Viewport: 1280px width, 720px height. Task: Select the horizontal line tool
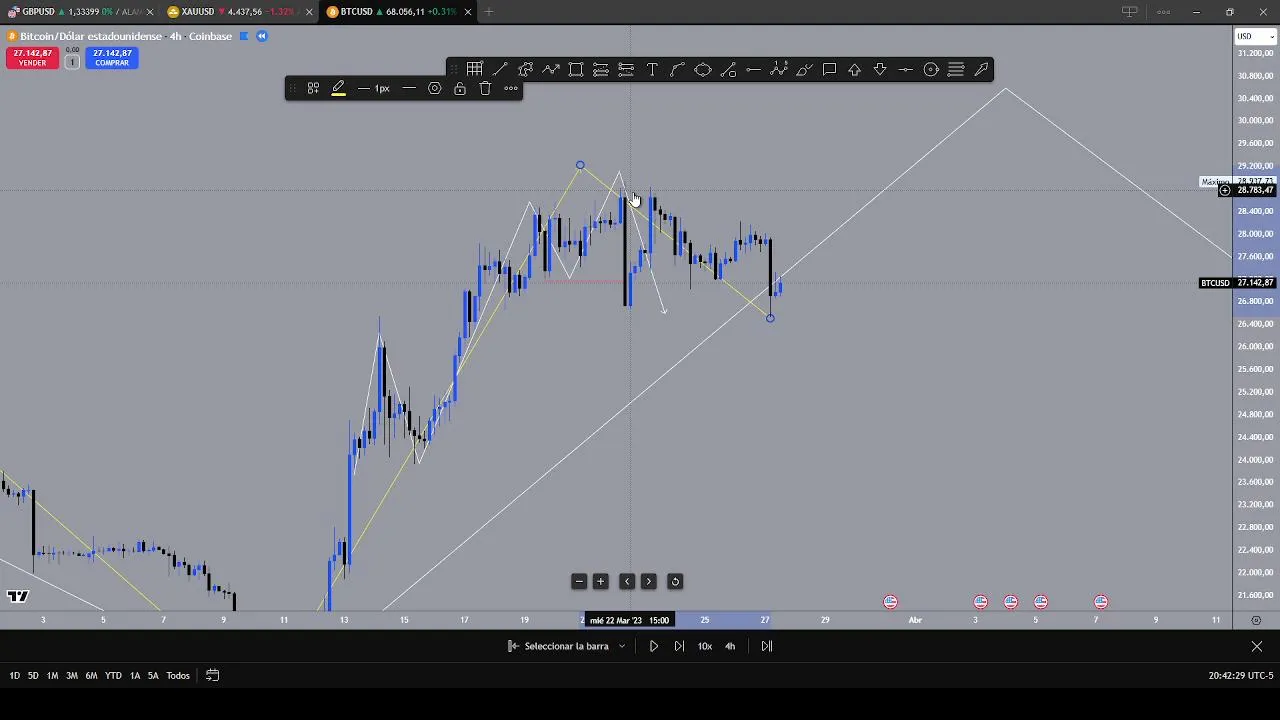tap(906, 69)
